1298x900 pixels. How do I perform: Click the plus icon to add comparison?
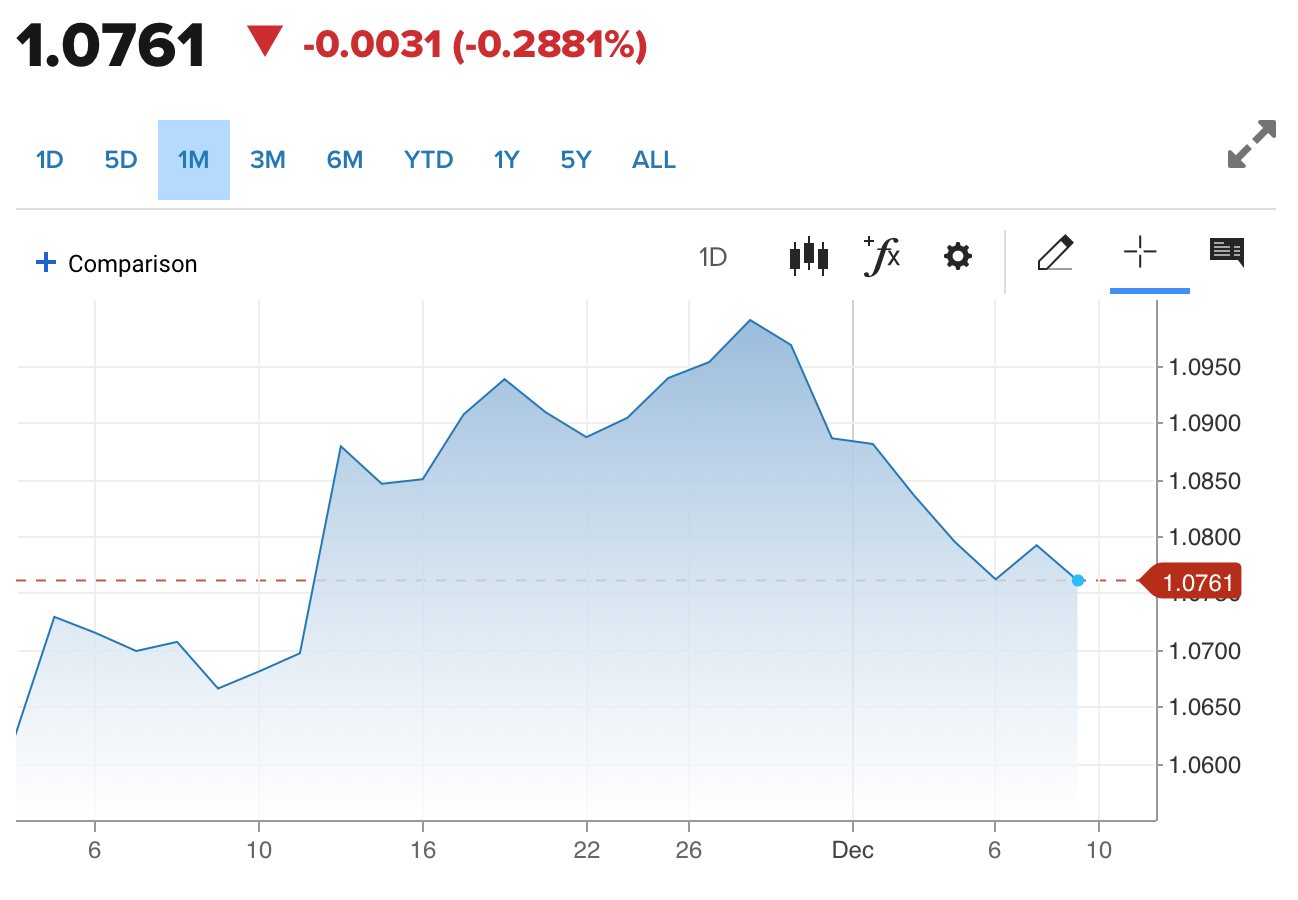pos(45,263)
